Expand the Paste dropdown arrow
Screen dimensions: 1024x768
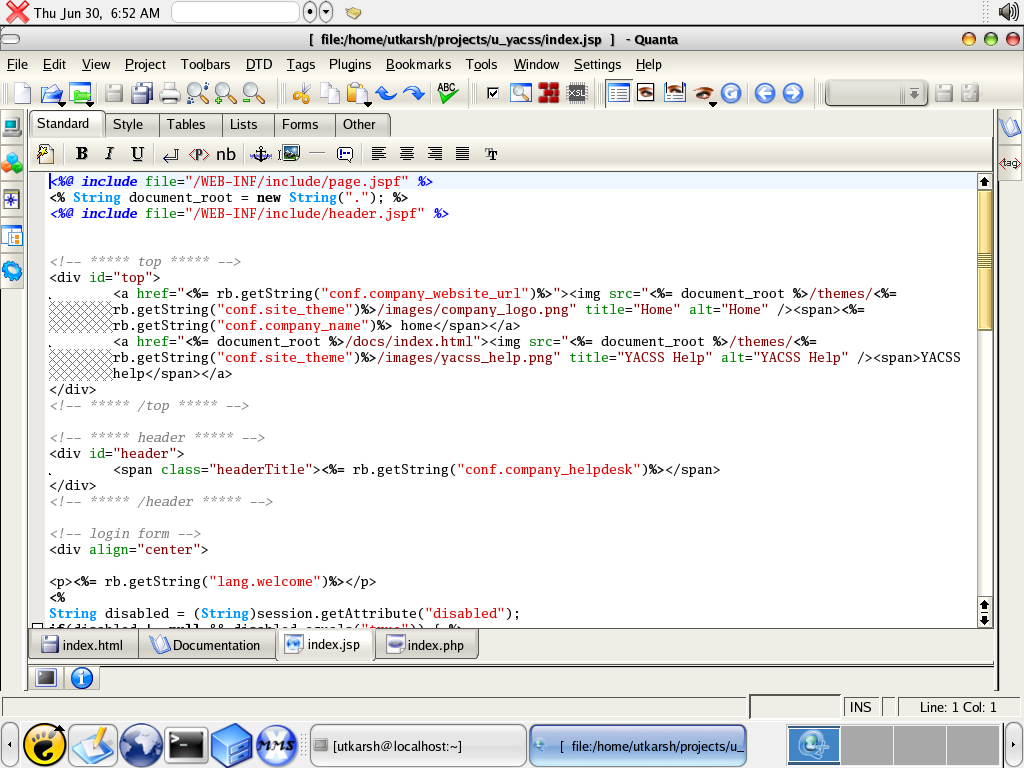pyautogui.click(x=368, y=104)
